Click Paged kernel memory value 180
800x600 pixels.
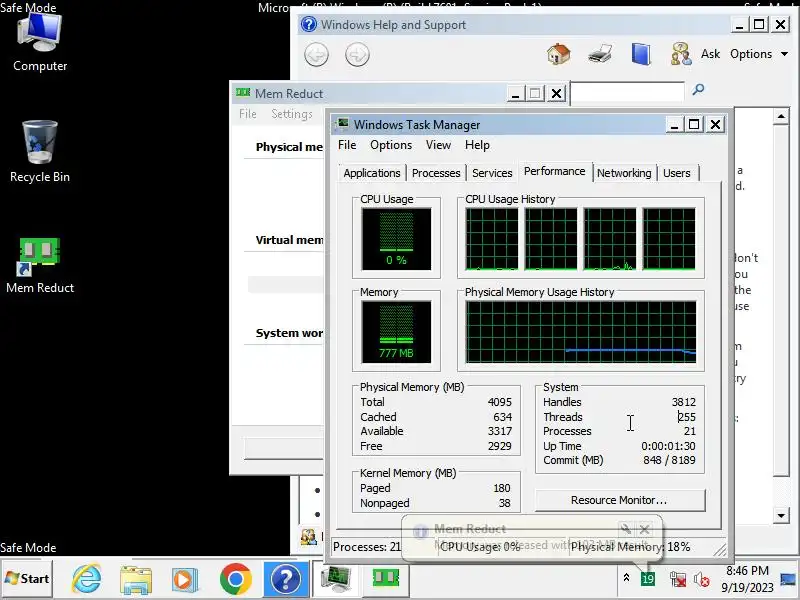pos(502,488)
